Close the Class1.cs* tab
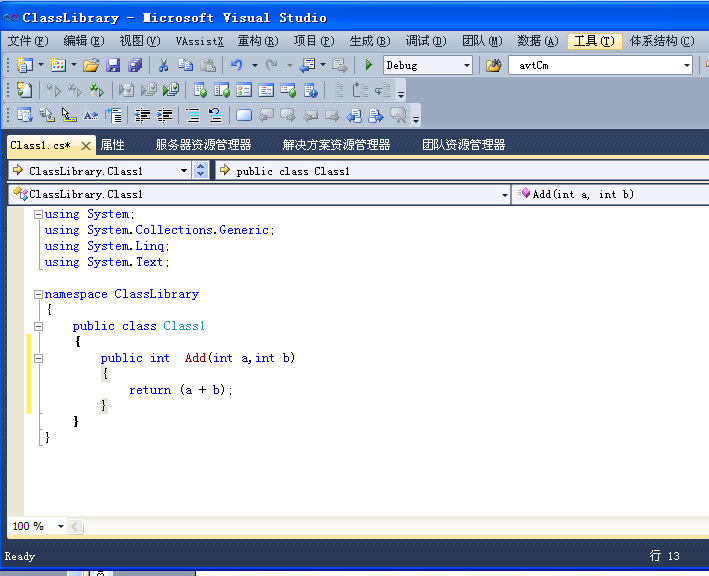The height and width of the screenshot is (576, 709). pos(86,146)
